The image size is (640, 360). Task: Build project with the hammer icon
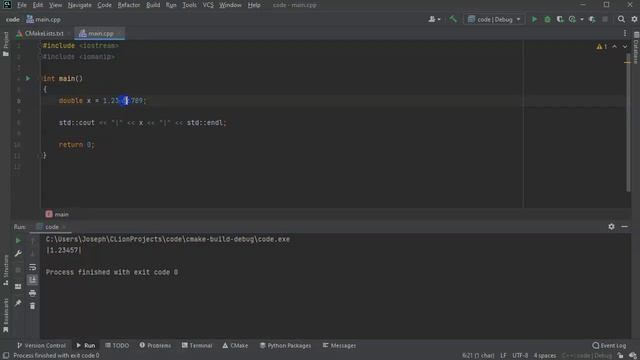coord(453,19)
